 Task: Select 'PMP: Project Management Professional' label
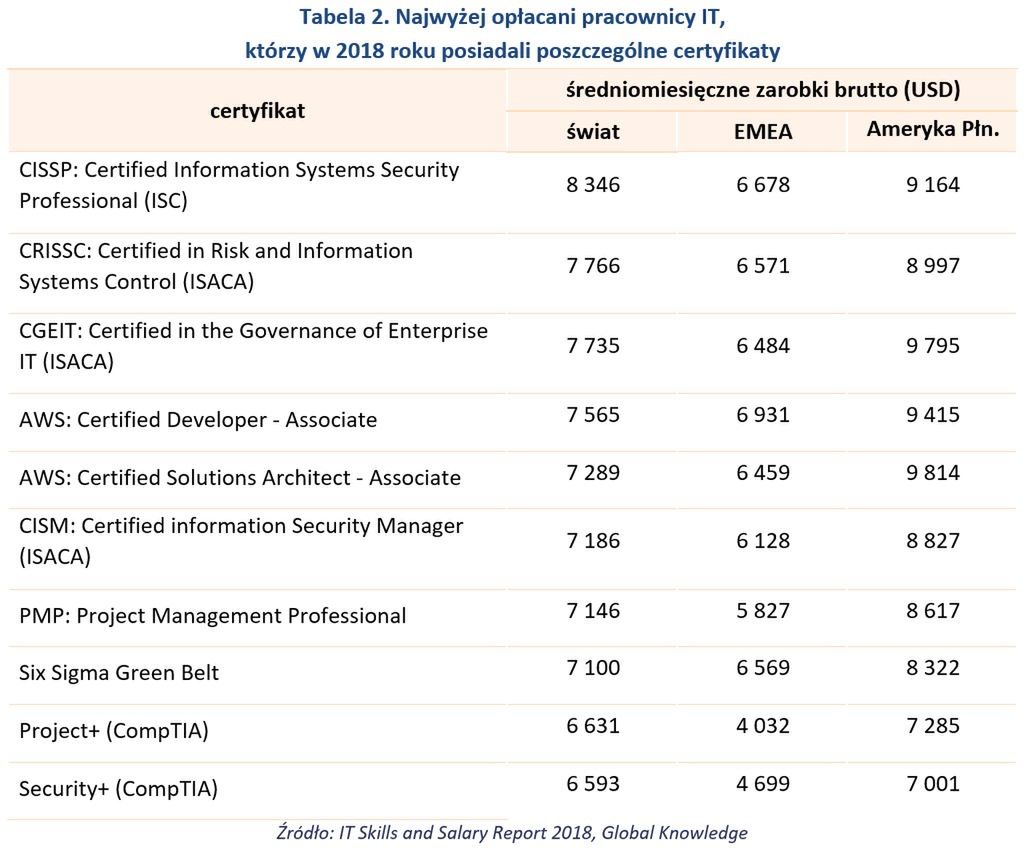[x=212, y=616]
